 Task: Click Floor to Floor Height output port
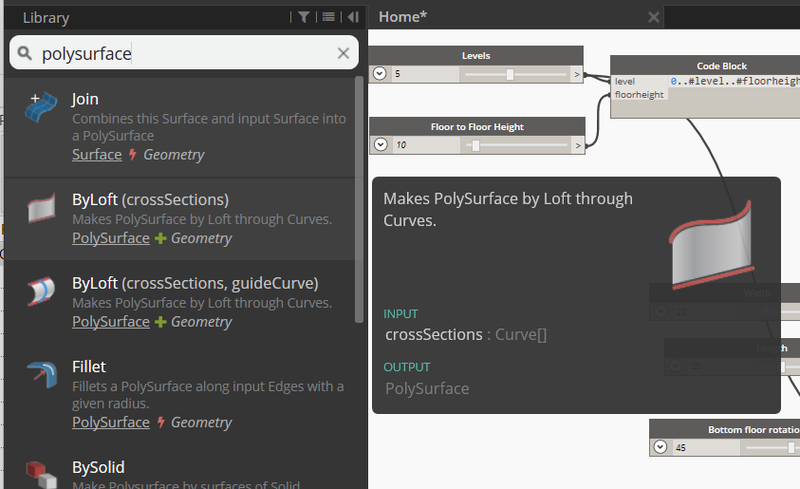[578, 145]
